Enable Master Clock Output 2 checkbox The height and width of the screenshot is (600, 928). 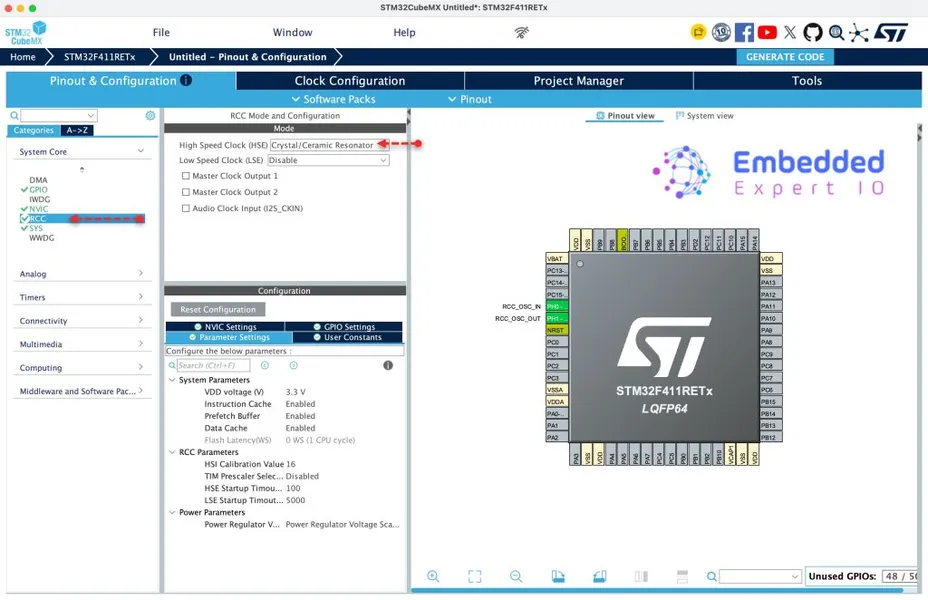tap(186, 192)
